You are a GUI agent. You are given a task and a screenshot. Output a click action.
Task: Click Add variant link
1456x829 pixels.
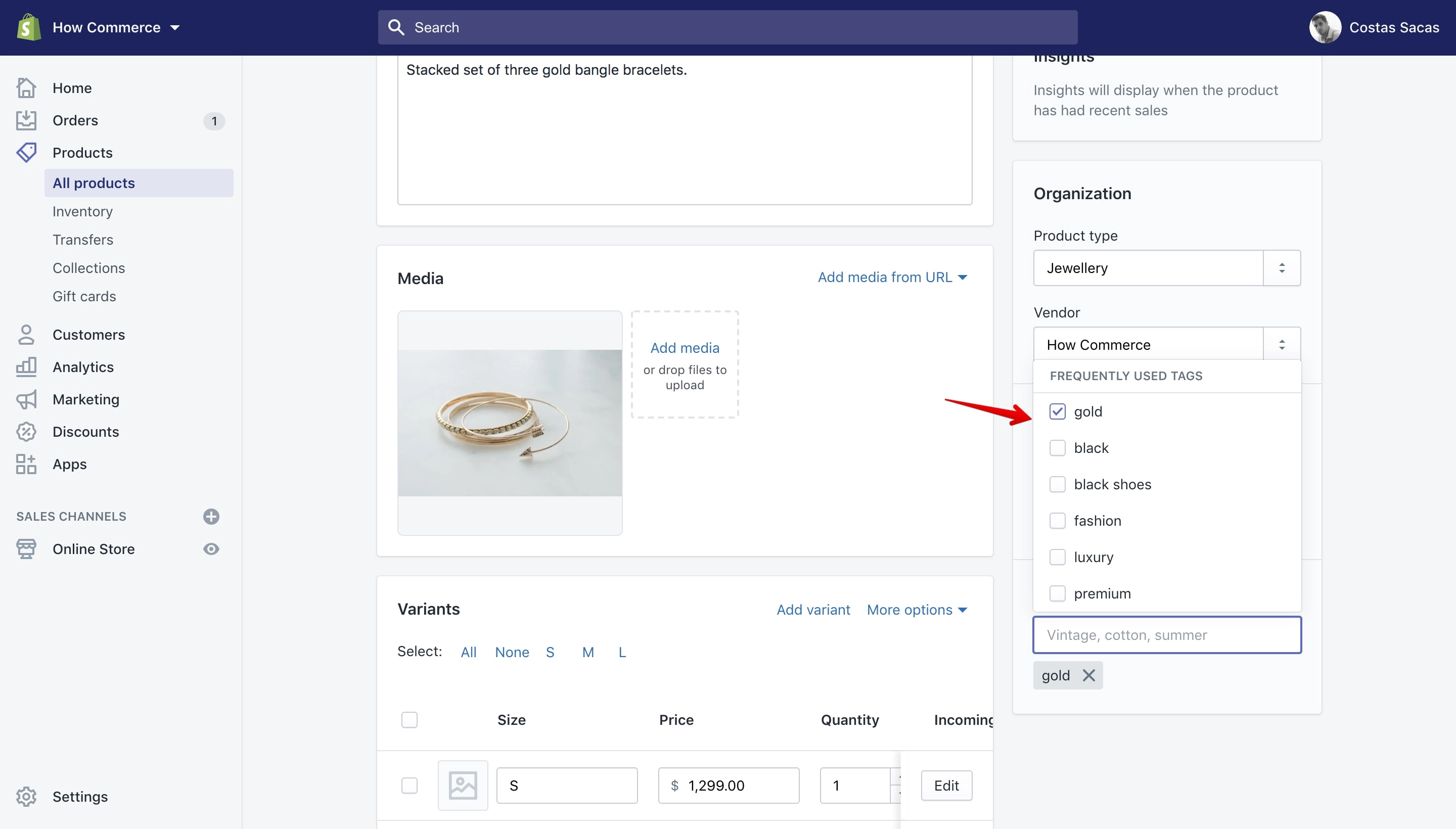pyautogui.click(x=813, y=610)
